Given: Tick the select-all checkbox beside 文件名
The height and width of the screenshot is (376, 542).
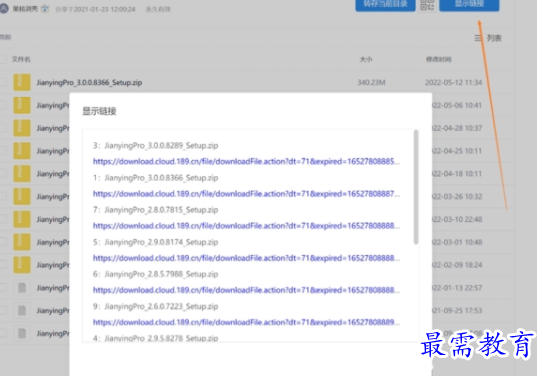Looking at the screenshot, I should 3,59.
